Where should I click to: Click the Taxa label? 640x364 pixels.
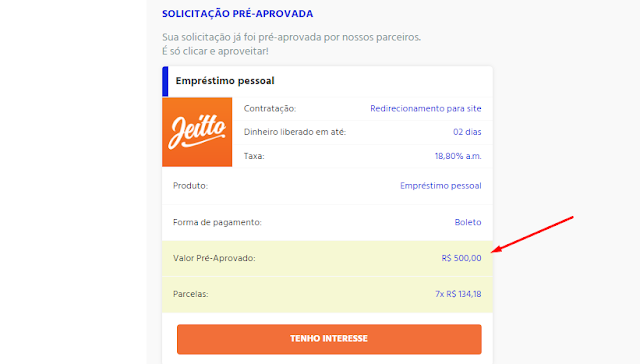[x=254, y=156]
